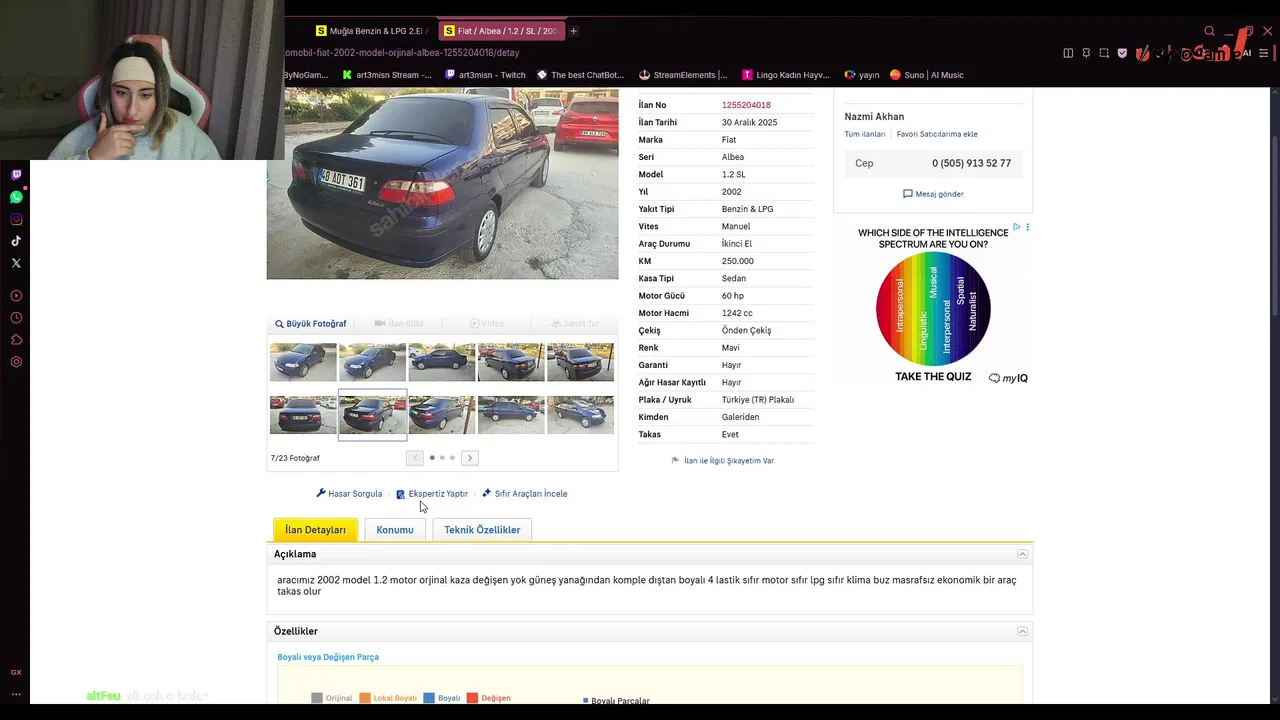Open WhatsApp in the browser sidebar
The height and width of the screenshot is (720, 1280).
pyautogui.click(x=16, y=197)
